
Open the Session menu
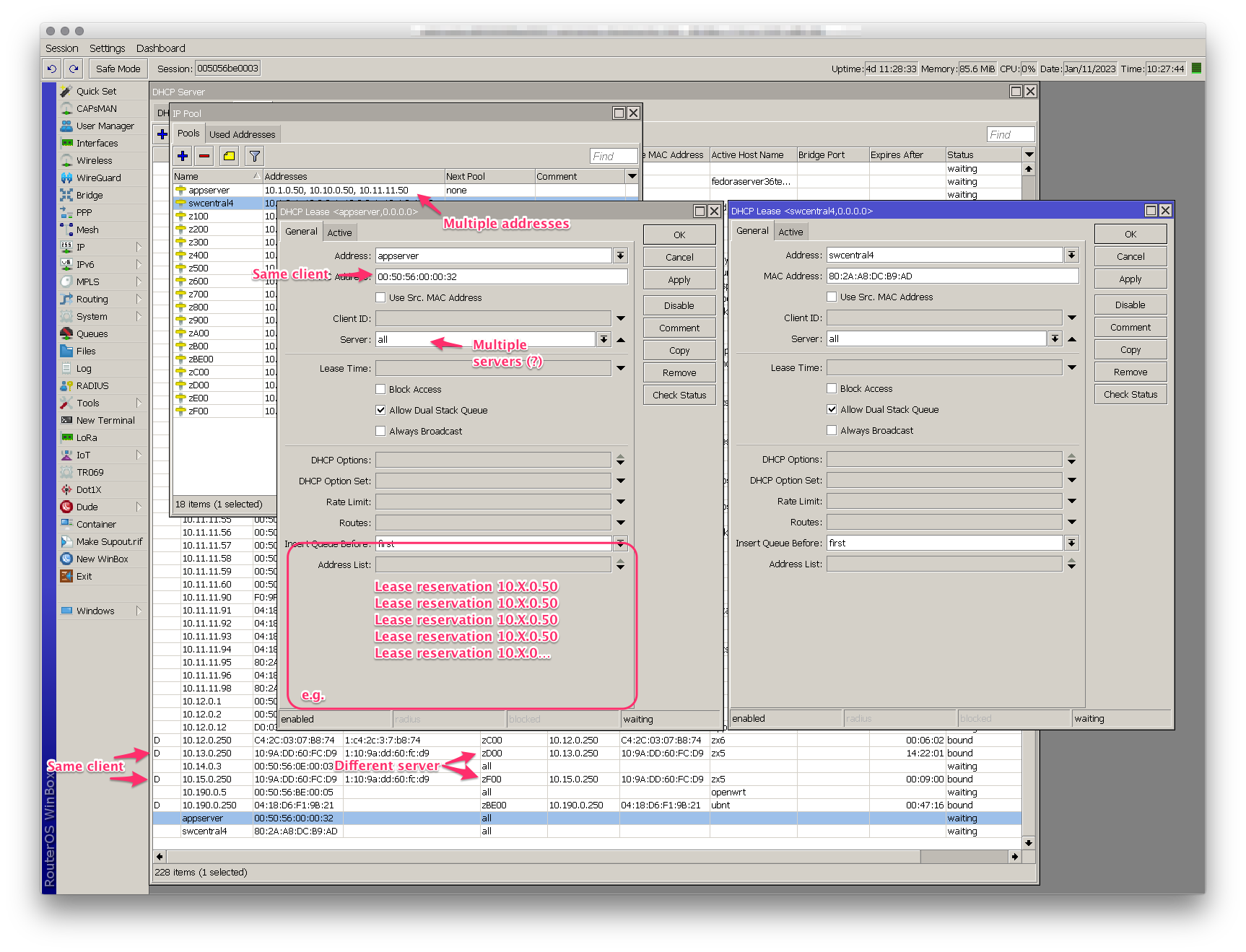[x=62, y=48]
